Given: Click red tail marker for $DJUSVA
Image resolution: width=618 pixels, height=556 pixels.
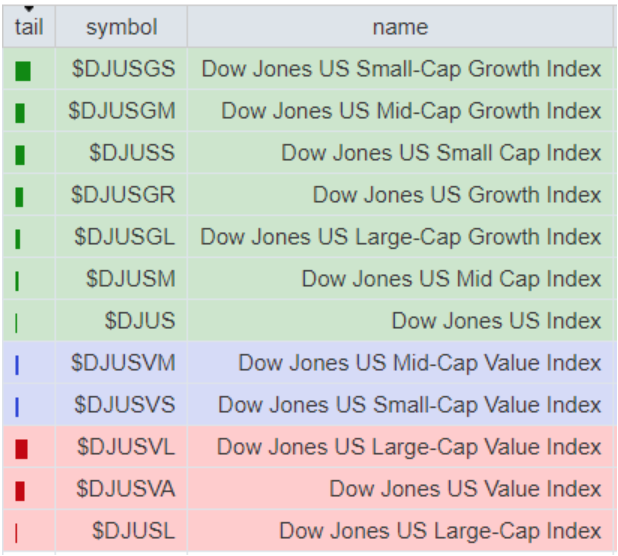Looking at the screenshot, I should (x=20, y=491).
